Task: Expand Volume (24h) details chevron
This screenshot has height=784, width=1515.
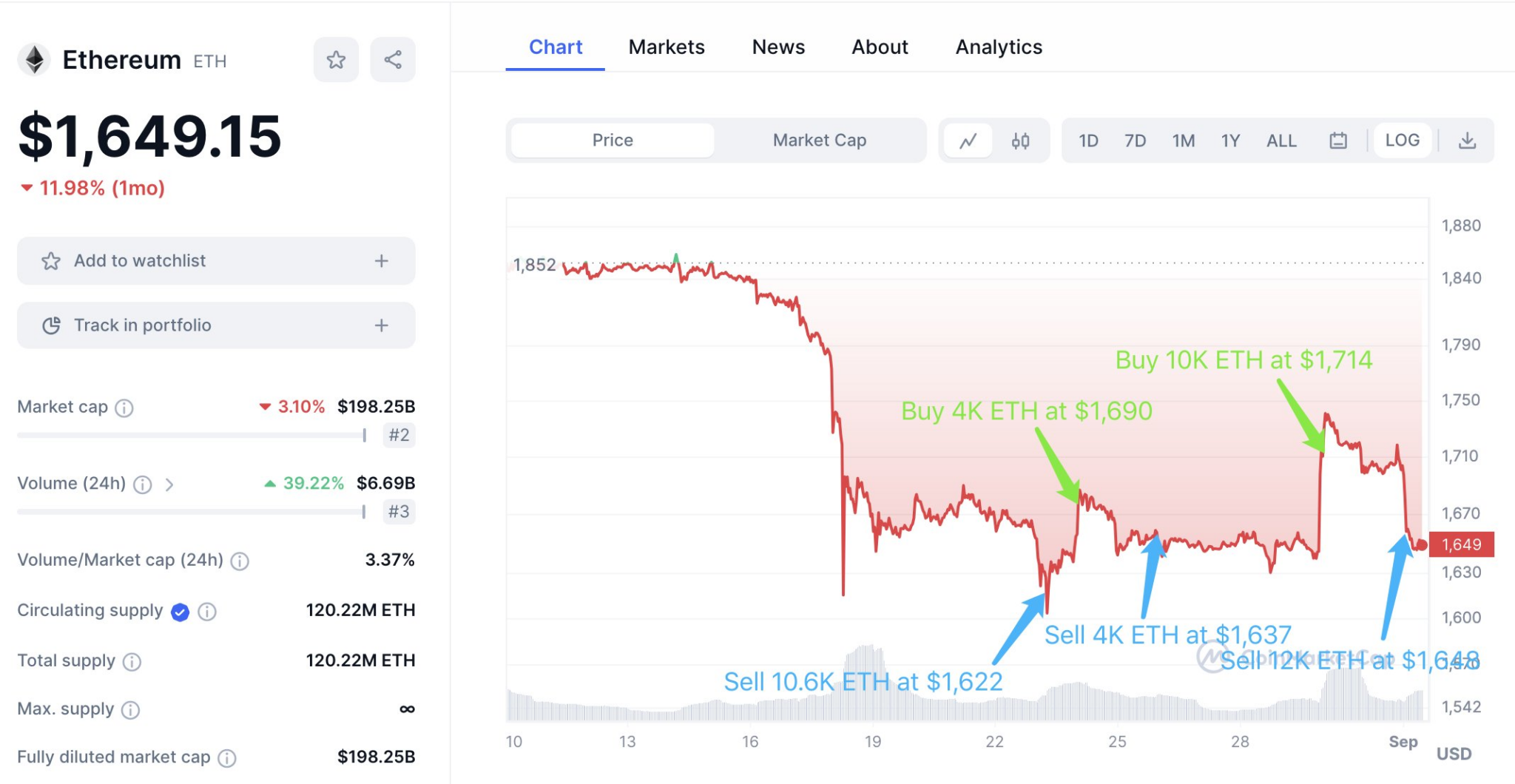Action: tap(171, 484)
